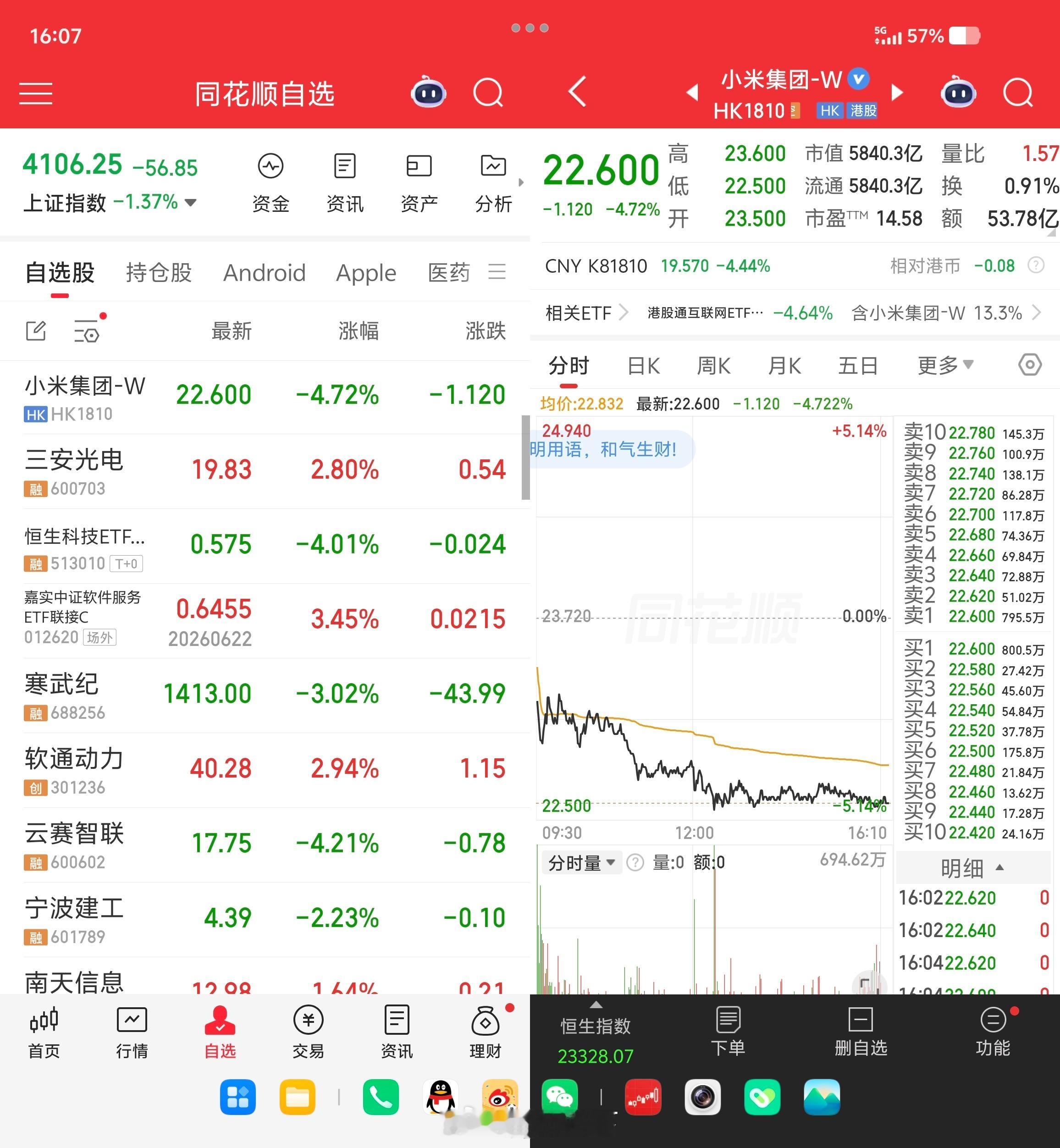The image size is (1060, 1148).
Task: Open the green Phone app in dock
Action: (x=381, y=1097)
